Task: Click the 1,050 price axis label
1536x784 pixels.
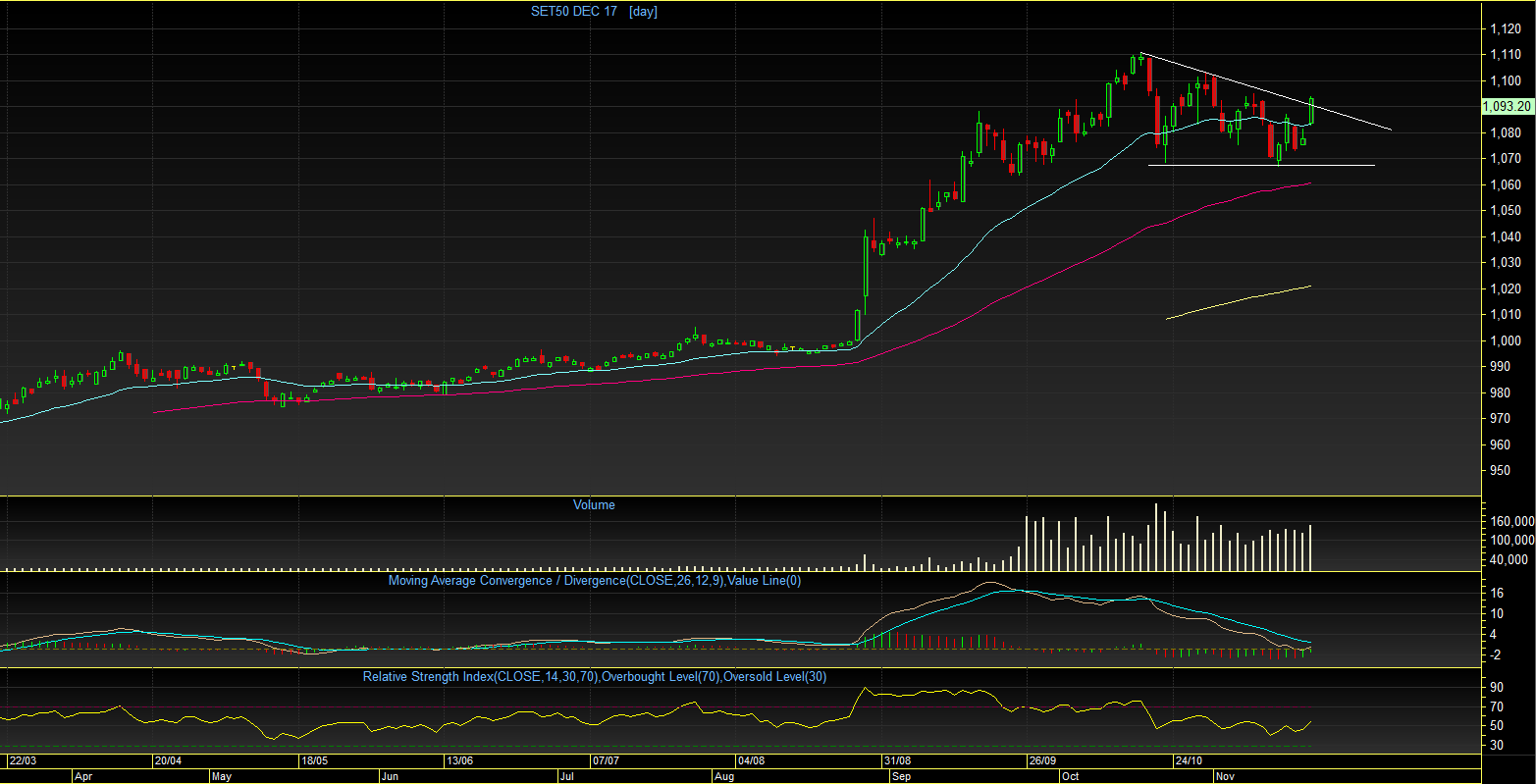Action: point(1507,211)
